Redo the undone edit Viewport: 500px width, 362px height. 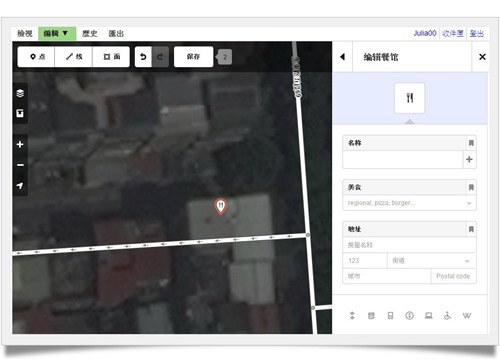click(x=160, y=57)
